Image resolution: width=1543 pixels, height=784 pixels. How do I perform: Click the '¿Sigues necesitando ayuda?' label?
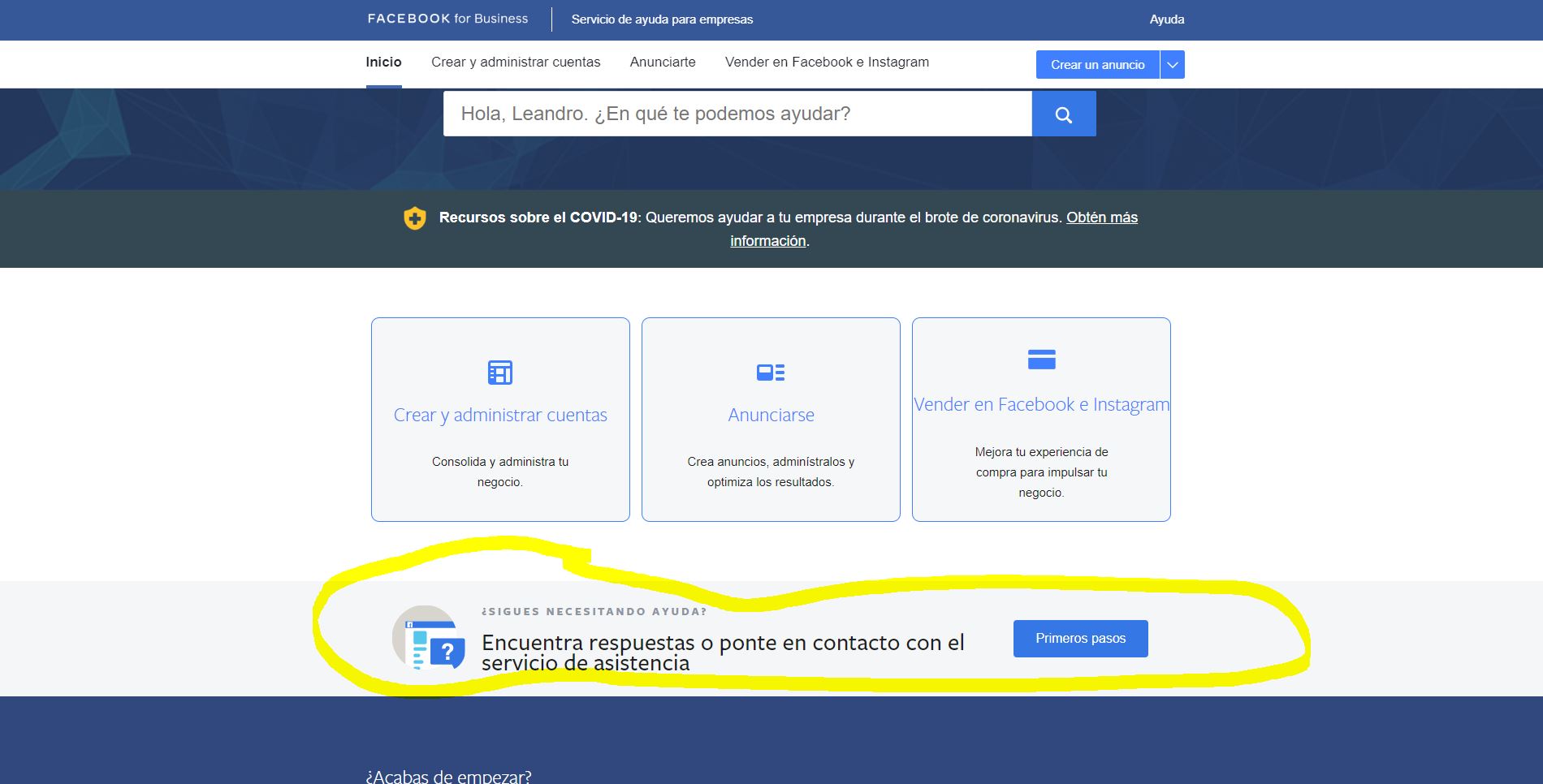point(594,612)
